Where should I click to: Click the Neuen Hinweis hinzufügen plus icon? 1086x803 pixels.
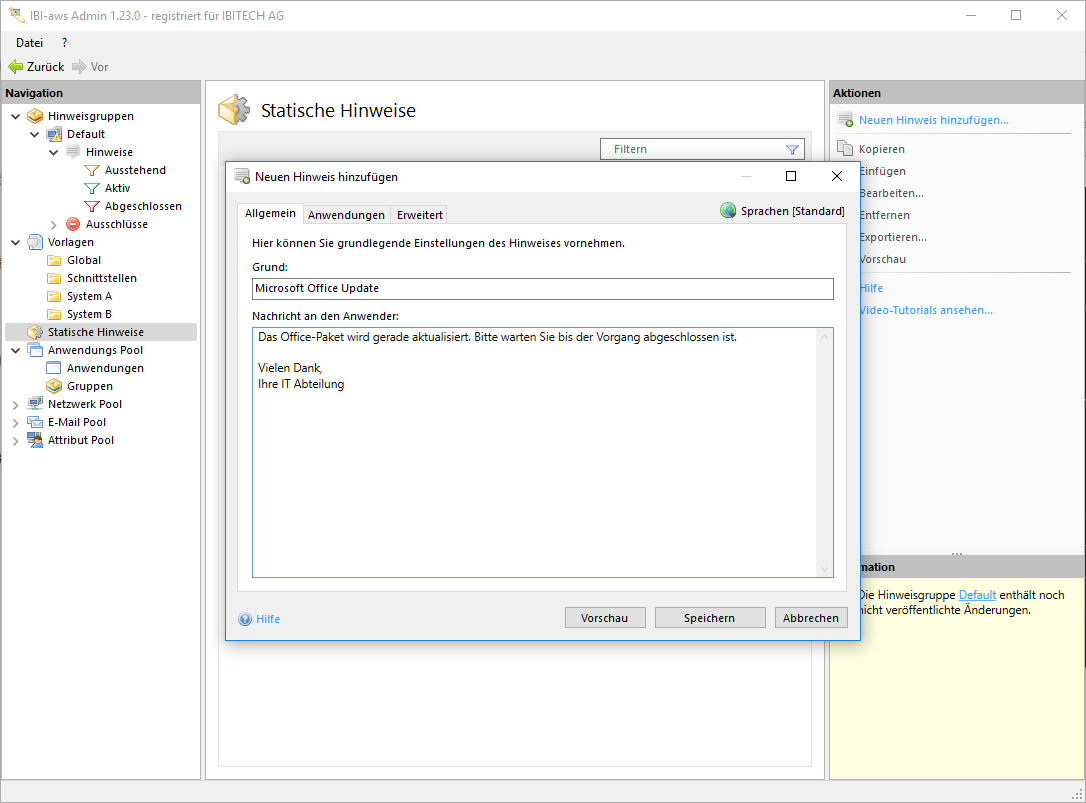point(845,120)
